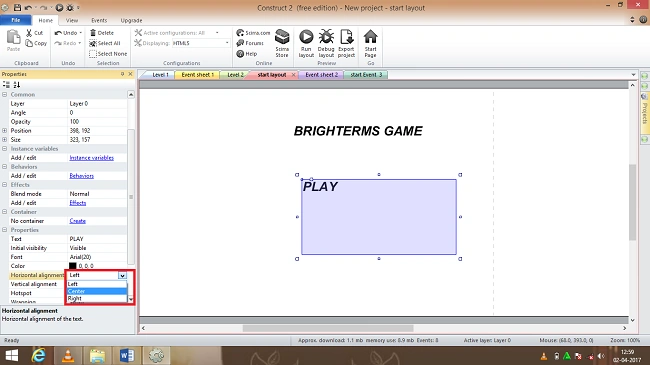
Task: Switch to the View ribbon tab
Action: (x=72, y=20)
